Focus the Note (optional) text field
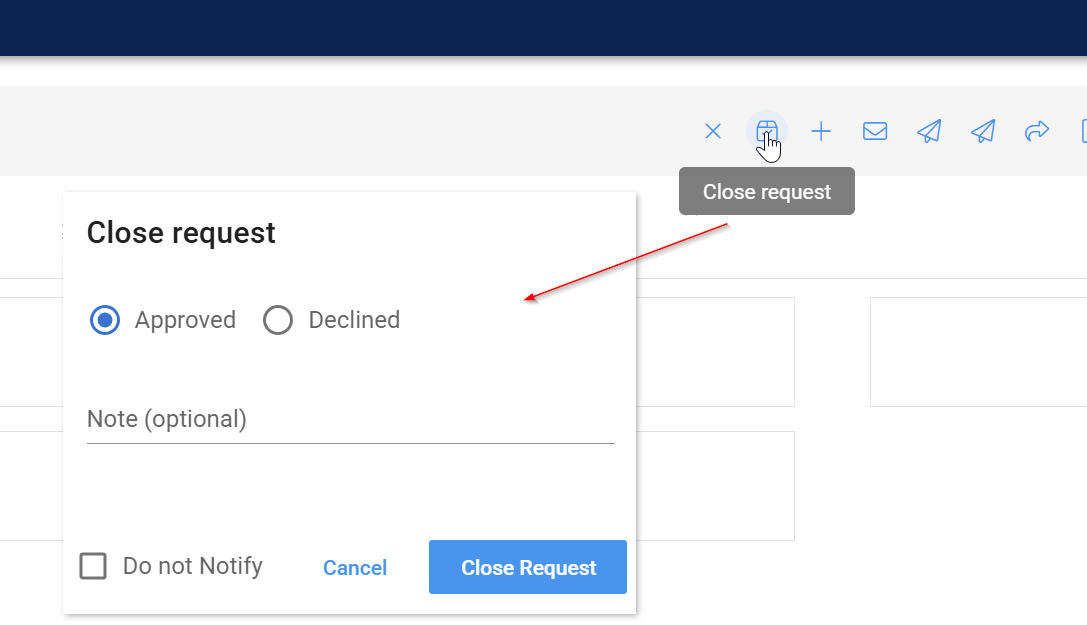 (x=350, y=420)
